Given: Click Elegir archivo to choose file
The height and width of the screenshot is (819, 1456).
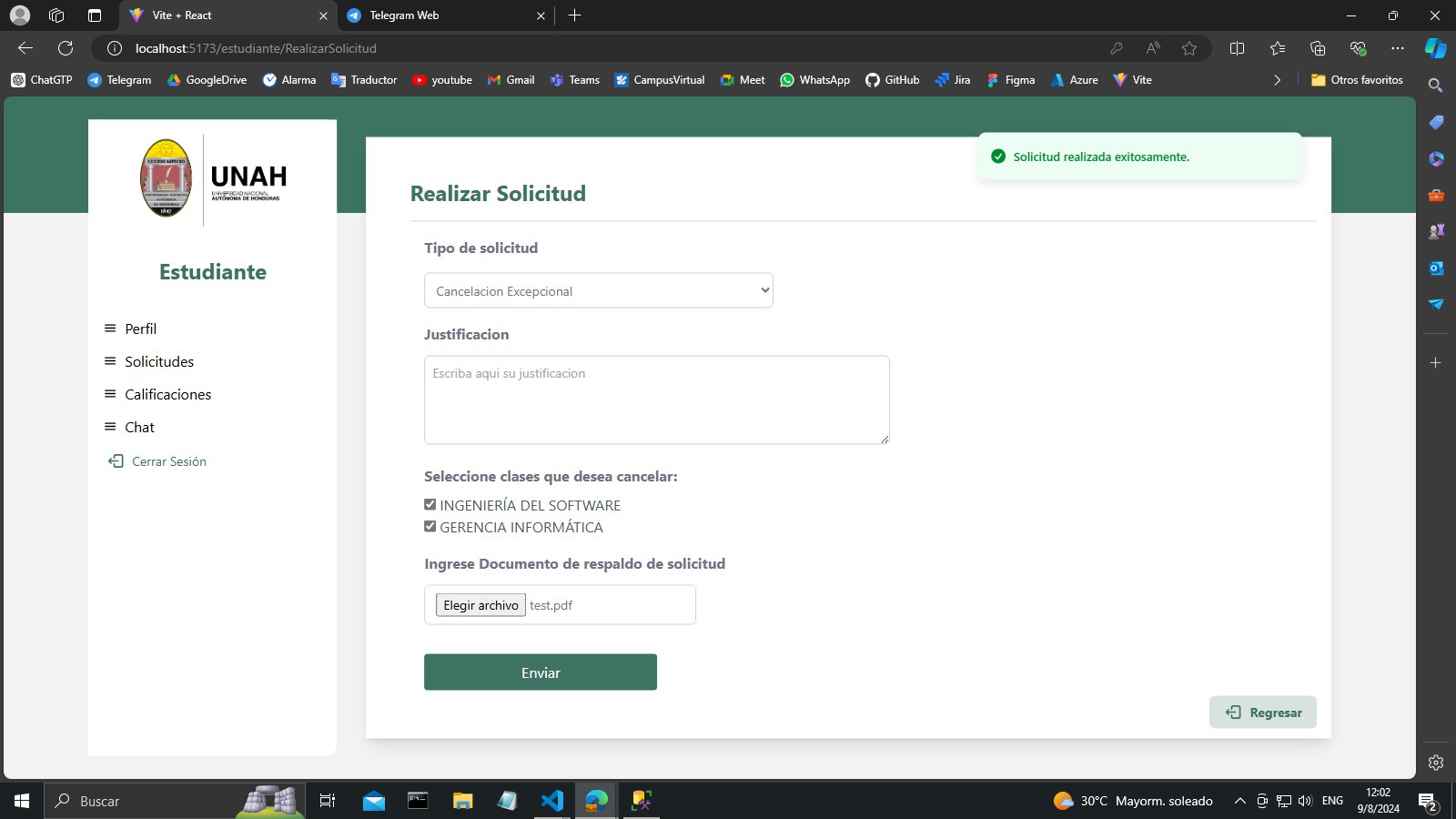Looking at the screenshot, I should pos(480,605).
